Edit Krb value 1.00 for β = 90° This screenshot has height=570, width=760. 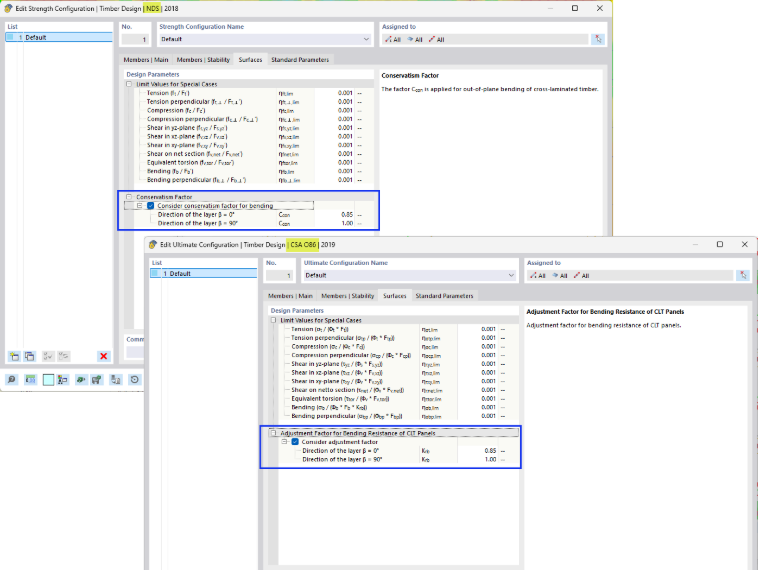[478, 459]
